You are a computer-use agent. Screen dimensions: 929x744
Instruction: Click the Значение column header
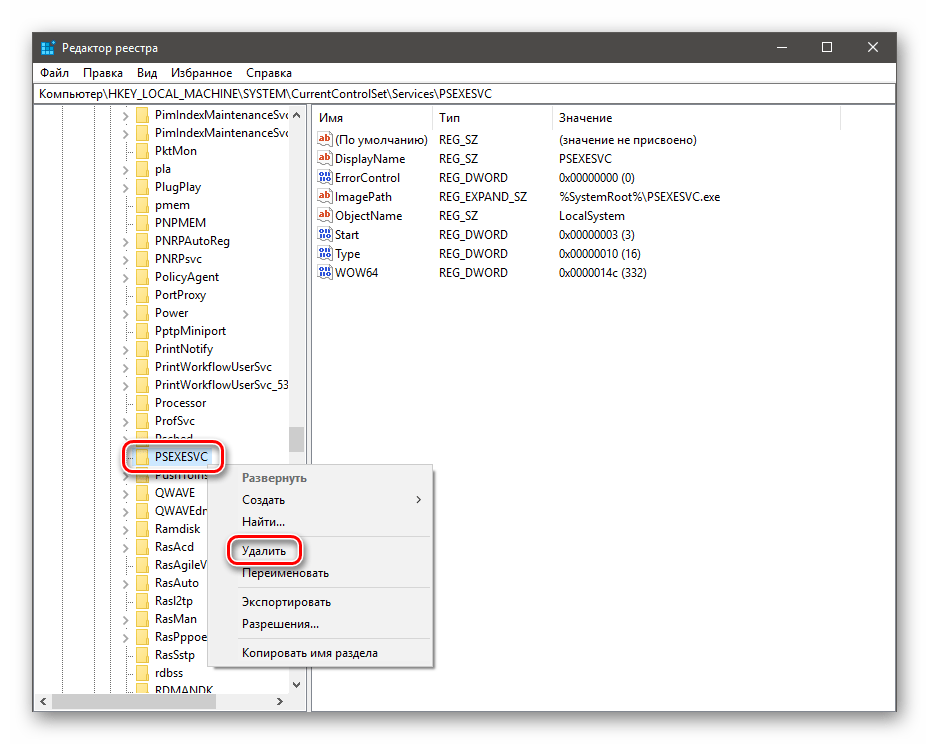tap(585, 118)
